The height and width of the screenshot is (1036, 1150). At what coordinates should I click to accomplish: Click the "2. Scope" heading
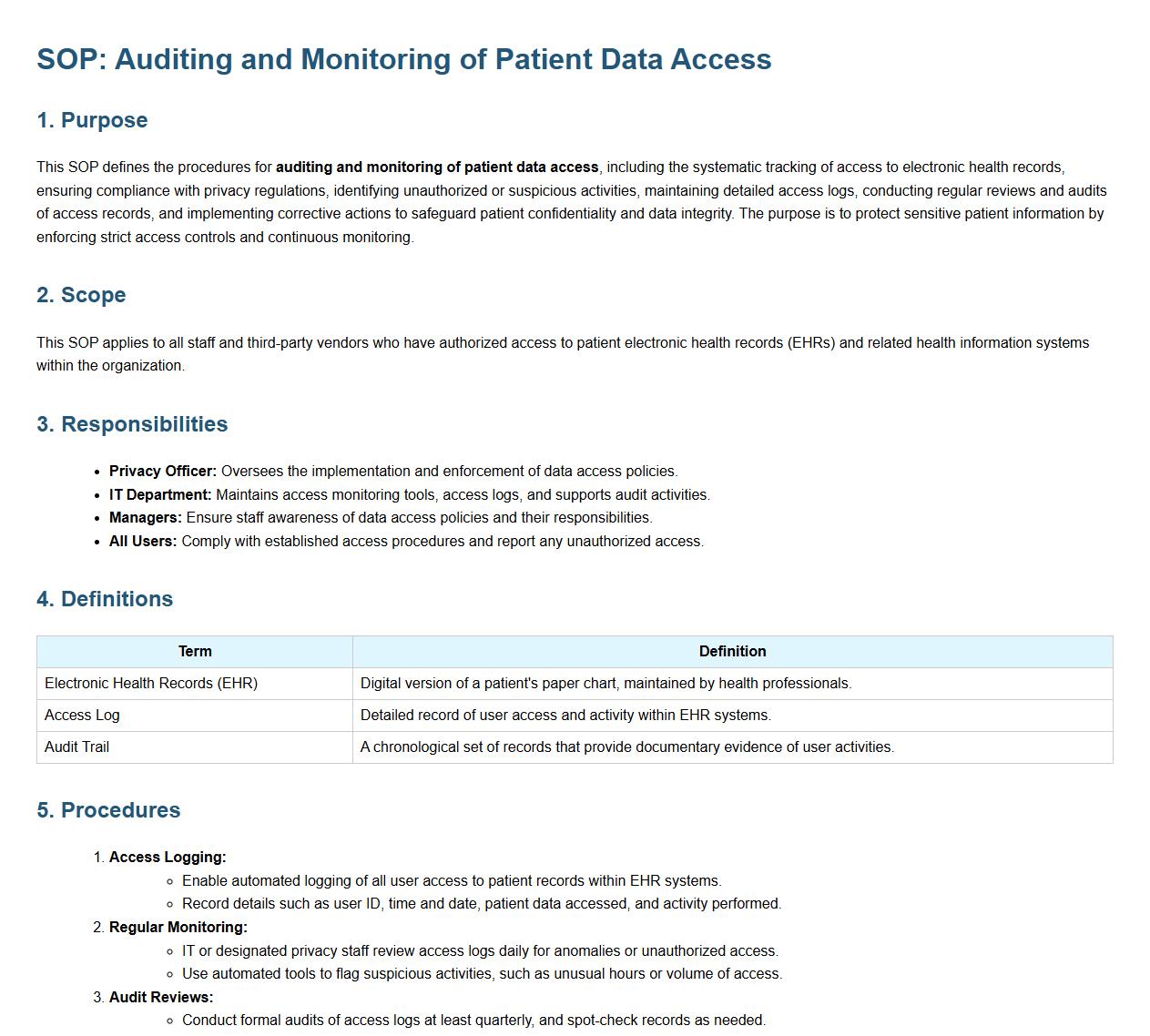[x=81, y=295]
